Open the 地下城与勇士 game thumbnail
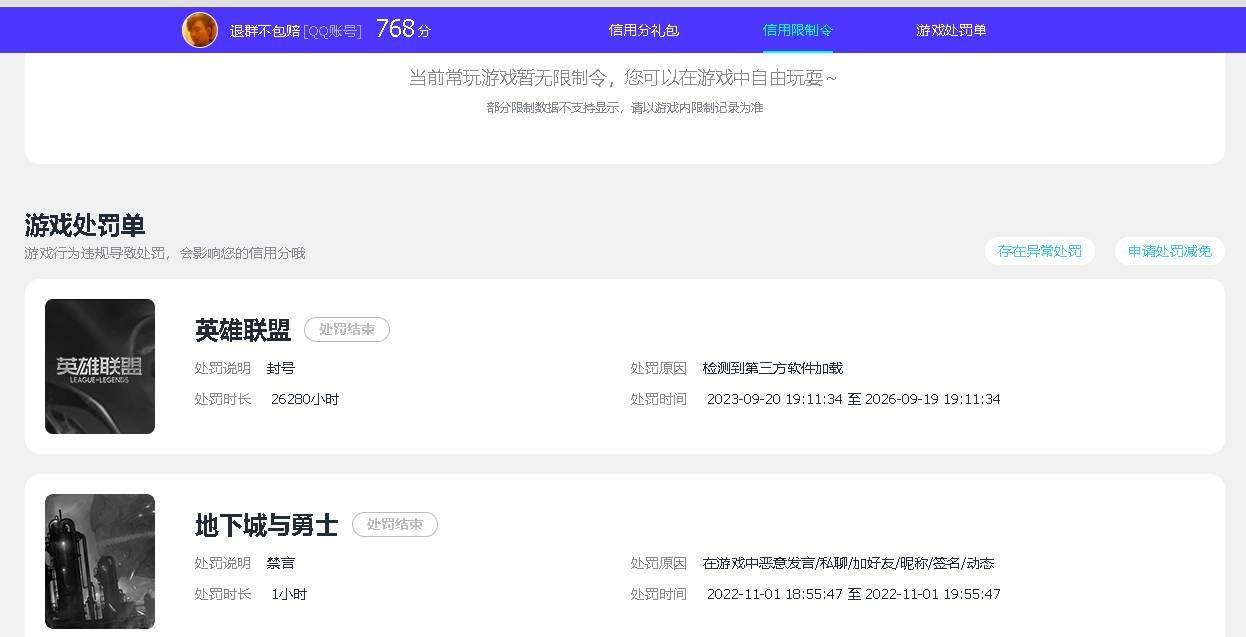 point(100,561)
